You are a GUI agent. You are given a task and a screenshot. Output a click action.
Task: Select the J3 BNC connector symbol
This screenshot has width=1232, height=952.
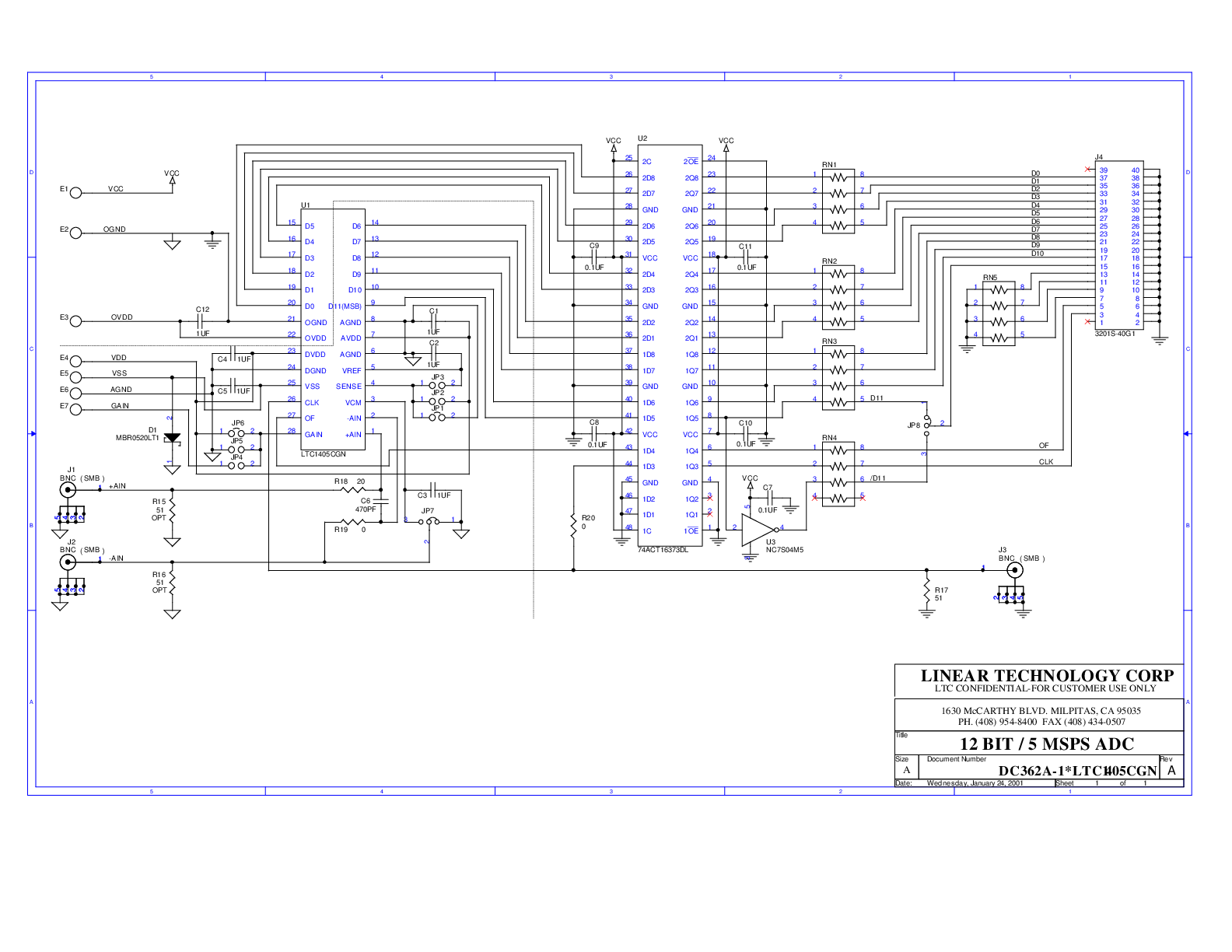click(x=1014, y=570)
